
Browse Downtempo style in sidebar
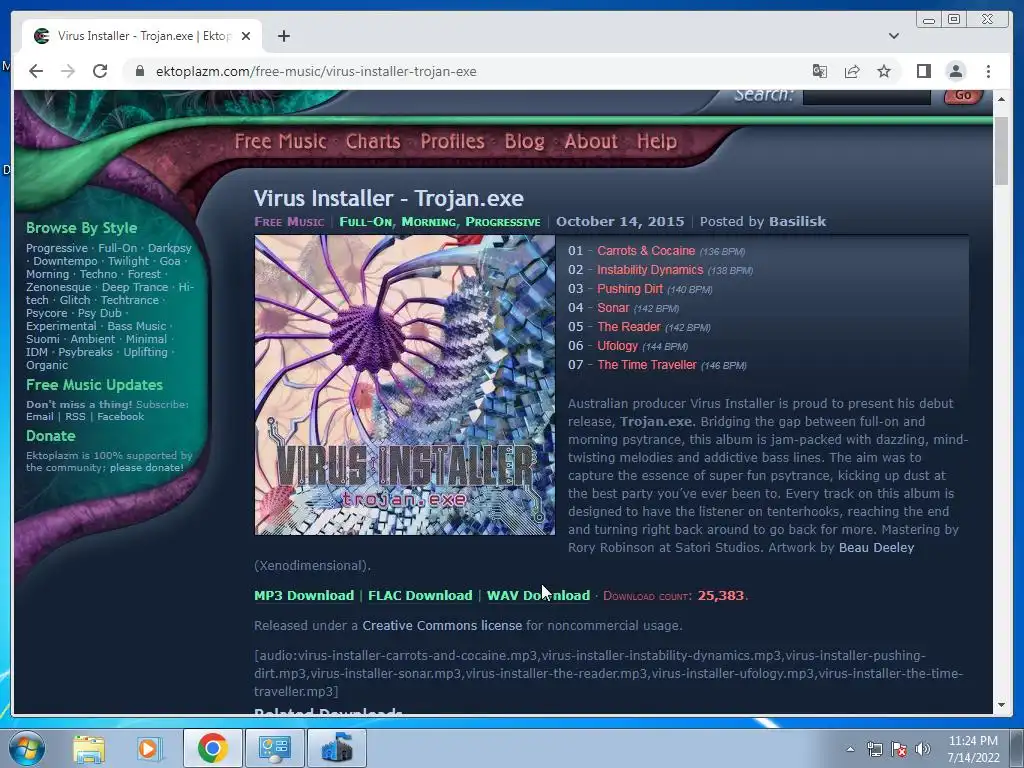point(65,261)
